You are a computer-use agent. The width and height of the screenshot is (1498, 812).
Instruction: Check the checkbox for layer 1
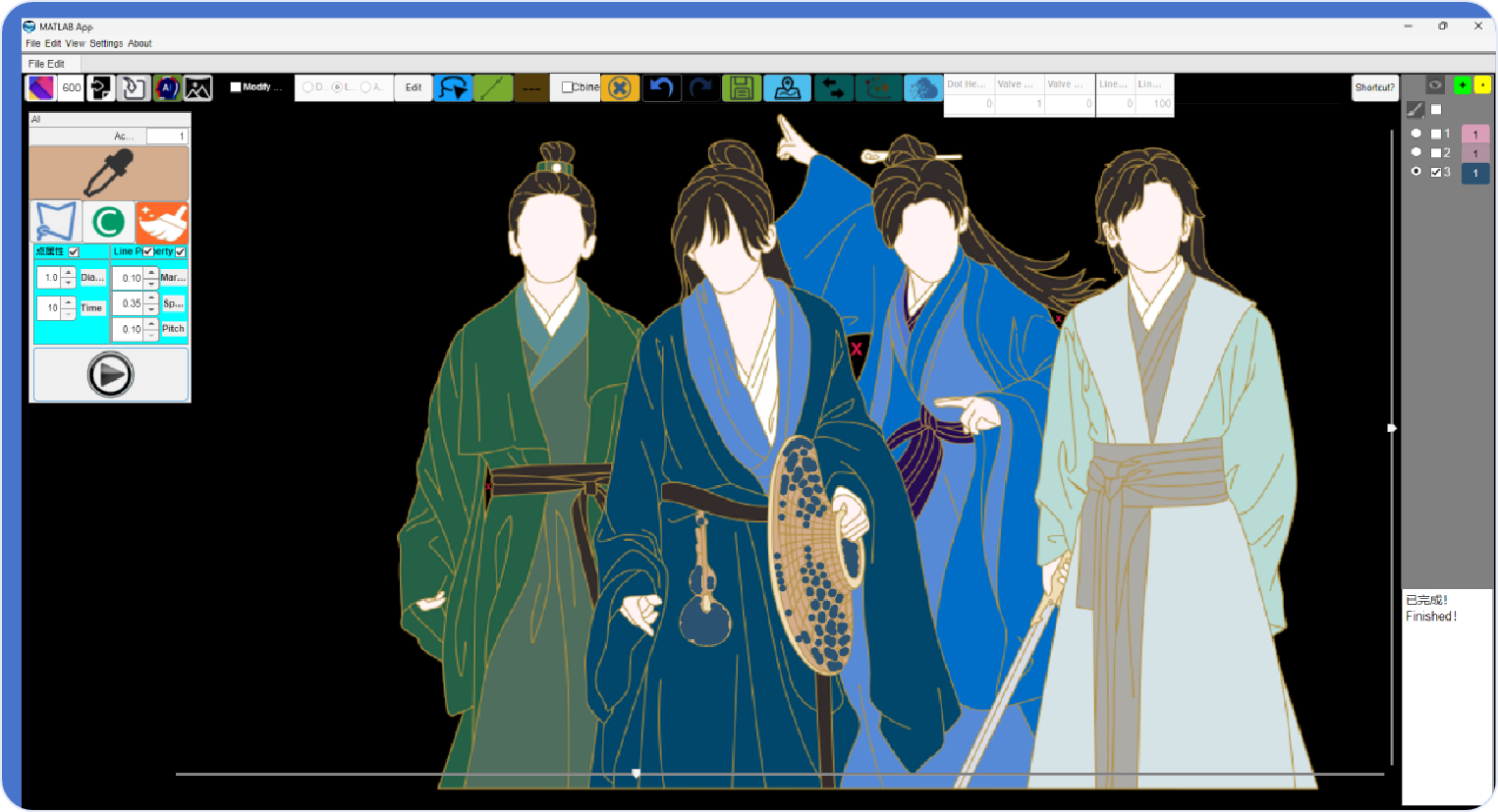pyautogui.click(x=1436, y=134)
